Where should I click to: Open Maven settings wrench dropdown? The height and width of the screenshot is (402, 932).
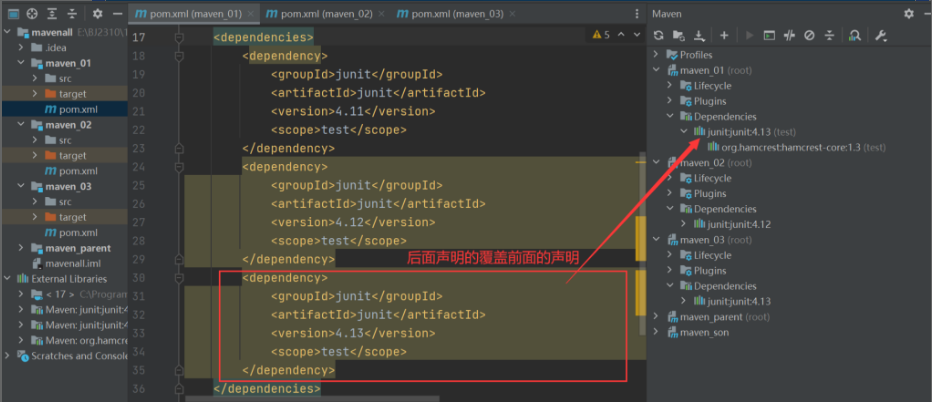pyautogui.click(x=881, y=36)
